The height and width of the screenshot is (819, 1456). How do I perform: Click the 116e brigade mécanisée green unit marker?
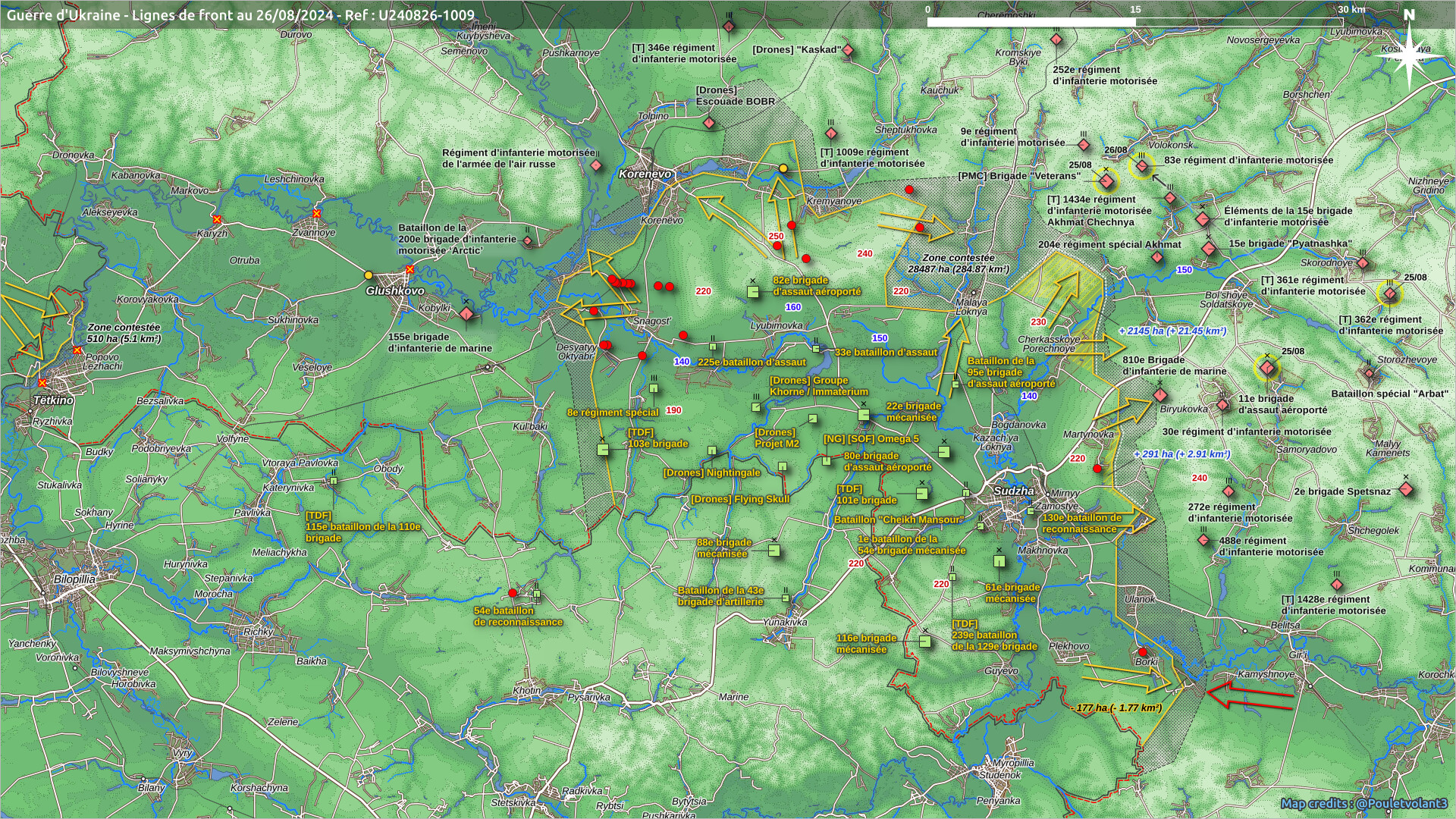tap(924, 642)
